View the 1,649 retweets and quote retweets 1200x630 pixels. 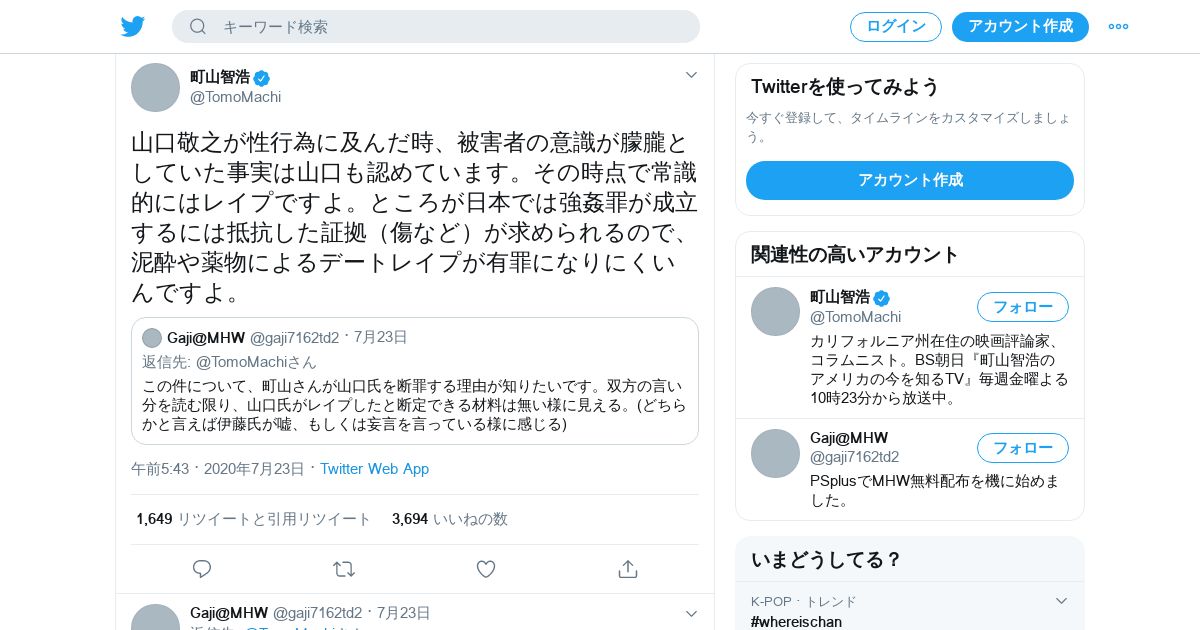point(254,519)
